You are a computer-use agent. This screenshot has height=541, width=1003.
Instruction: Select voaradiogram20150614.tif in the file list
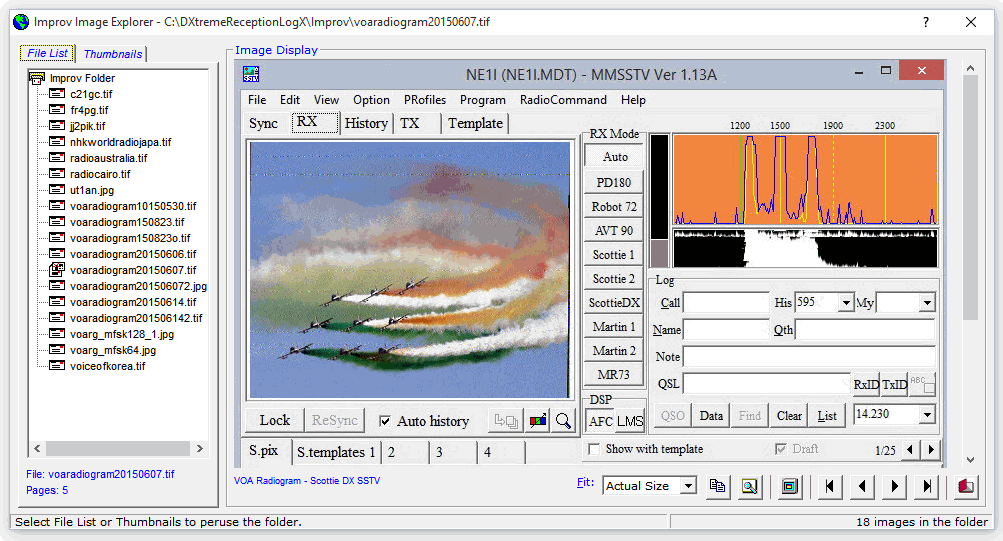point(133,302)
